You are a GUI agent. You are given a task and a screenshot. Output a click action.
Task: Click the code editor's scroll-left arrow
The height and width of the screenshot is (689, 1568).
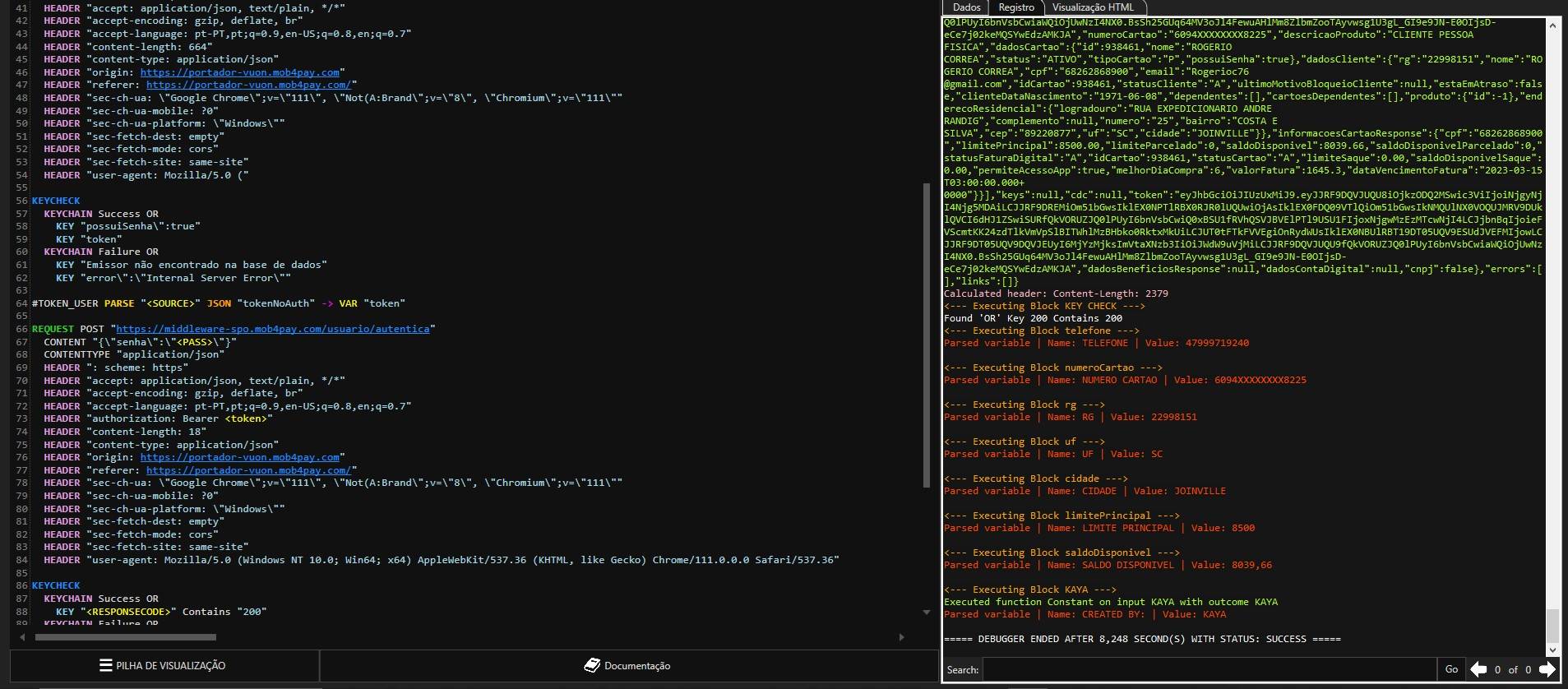coord(23,637)
